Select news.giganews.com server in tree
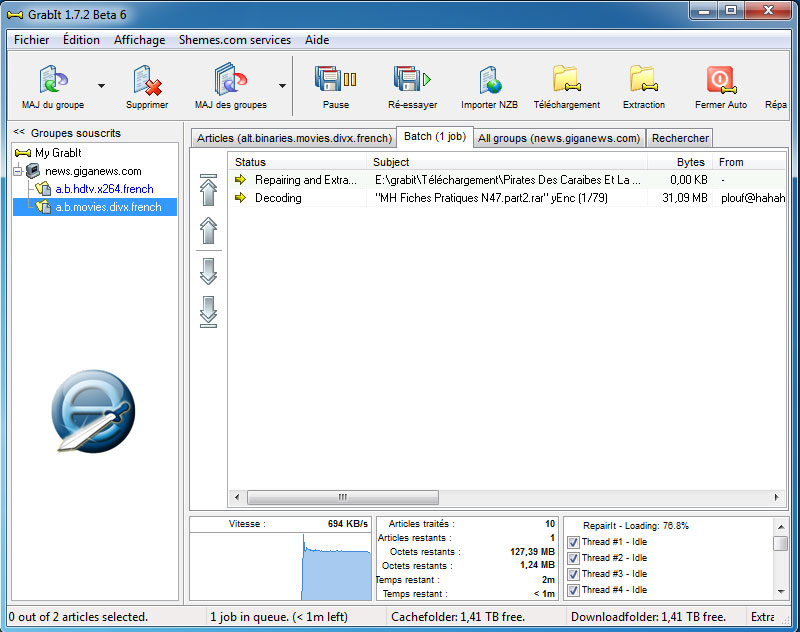The image size is (800, 632). pyautogui.click(x=93, y=171)
